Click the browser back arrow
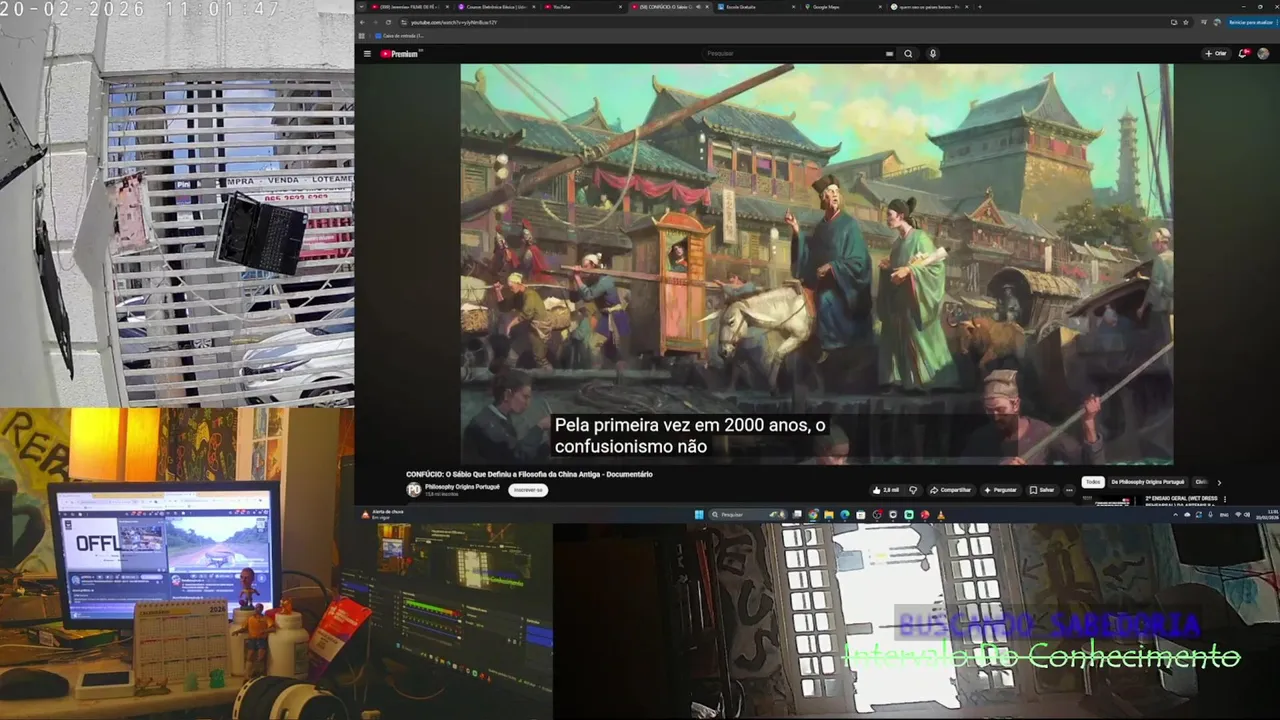 coord(362,22)
